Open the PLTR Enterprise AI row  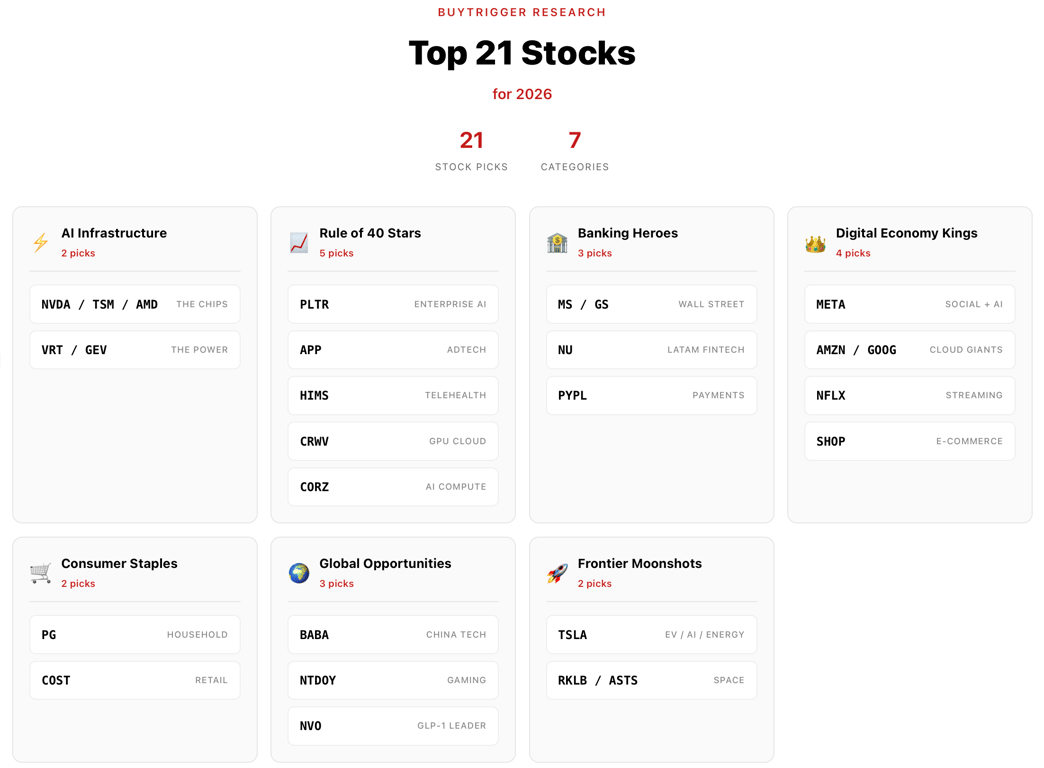coord(393,304)
